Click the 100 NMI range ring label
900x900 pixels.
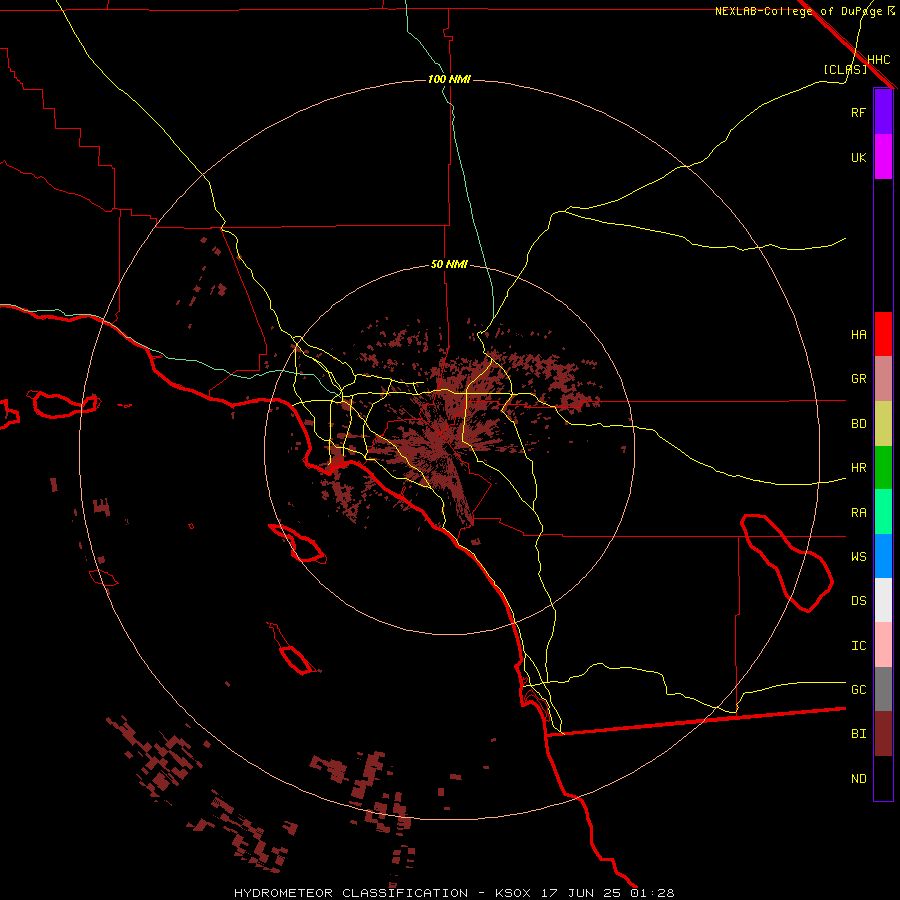point(449,79)
